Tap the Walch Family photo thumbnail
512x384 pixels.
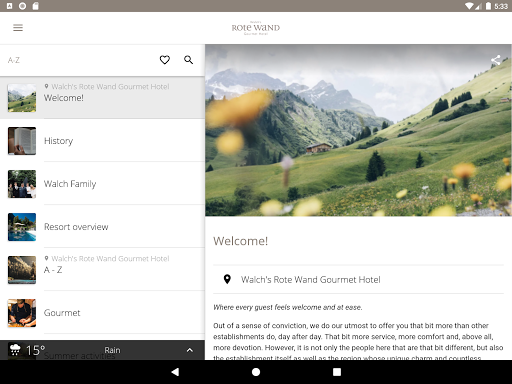[x=22, y=184]
